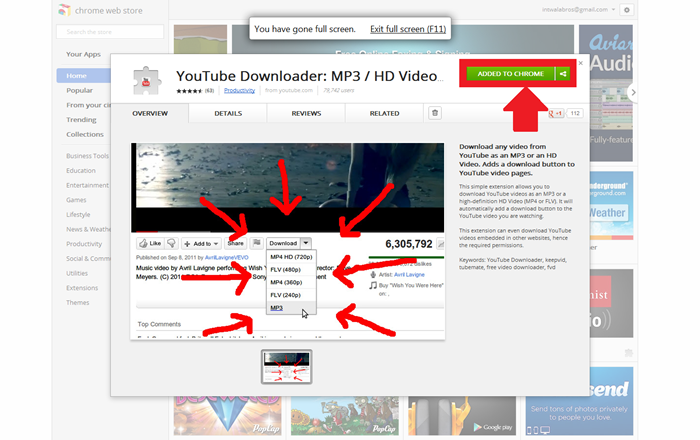Image resolution: width=700 pixels, height=440 pixels.
Task: Click the Added to Chrome button
Action: pyautogui.click(x=510, y=74)
